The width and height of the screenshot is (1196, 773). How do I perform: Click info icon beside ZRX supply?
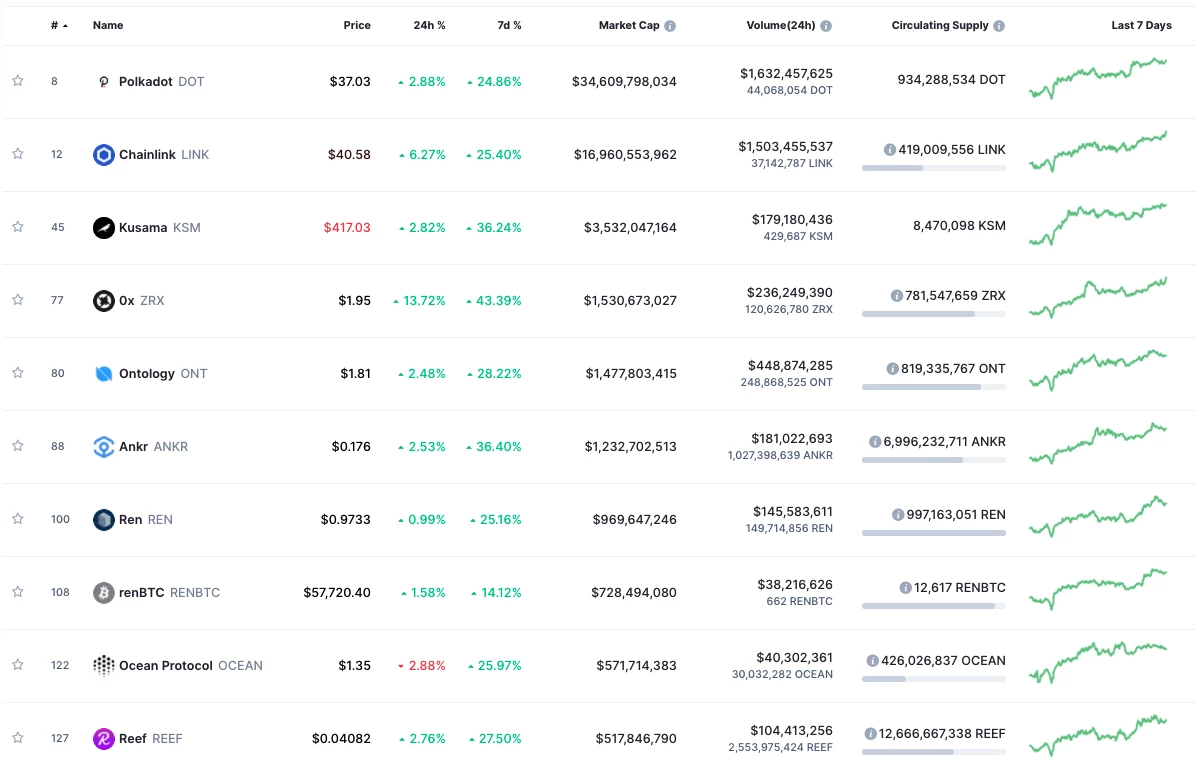[x=897, y=296]
